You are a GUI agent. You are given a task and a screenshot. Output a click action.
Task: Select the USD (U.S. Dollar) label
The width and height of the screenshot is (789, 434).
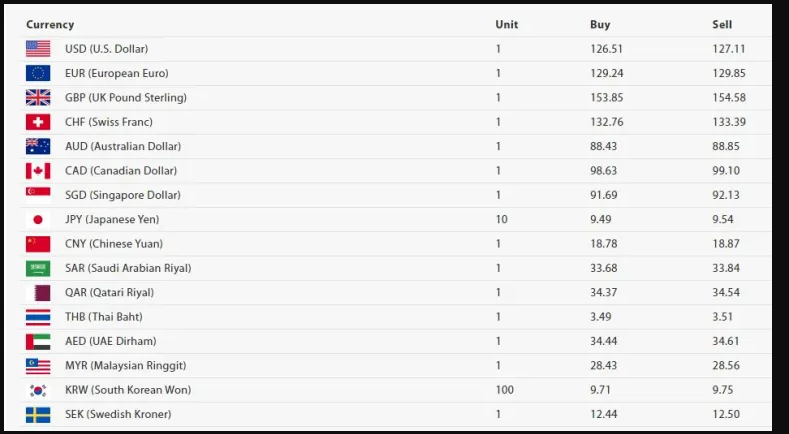click(107, 49)
